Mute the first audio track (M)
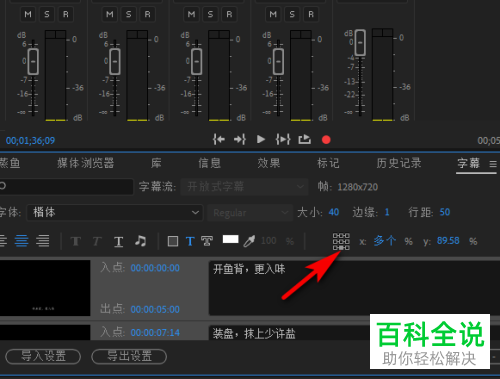This screenshot has height=379, width=500. click(x=28, y=14)
